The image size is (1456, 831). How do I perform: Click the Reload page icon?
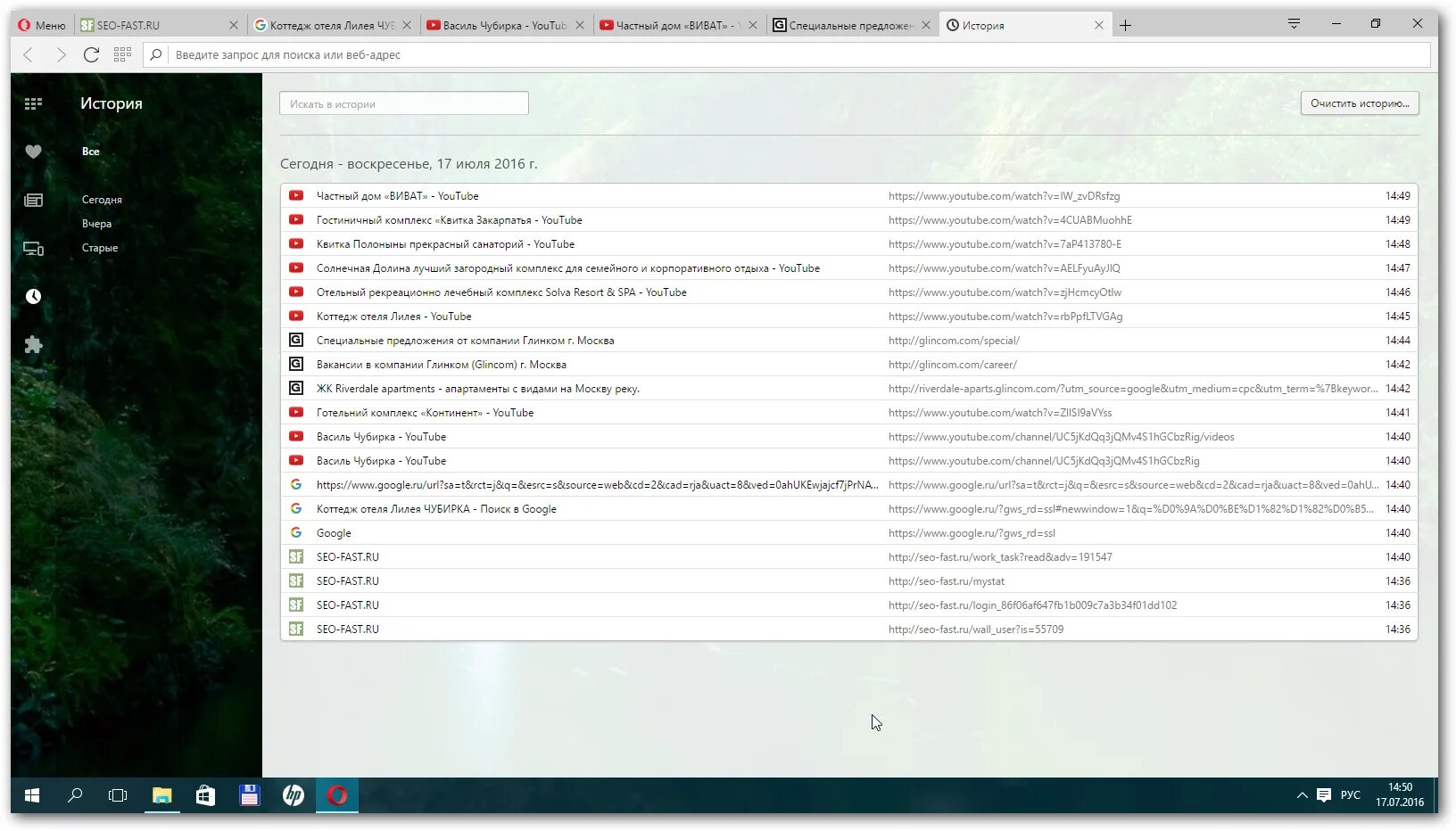click(x=91, y=55)
